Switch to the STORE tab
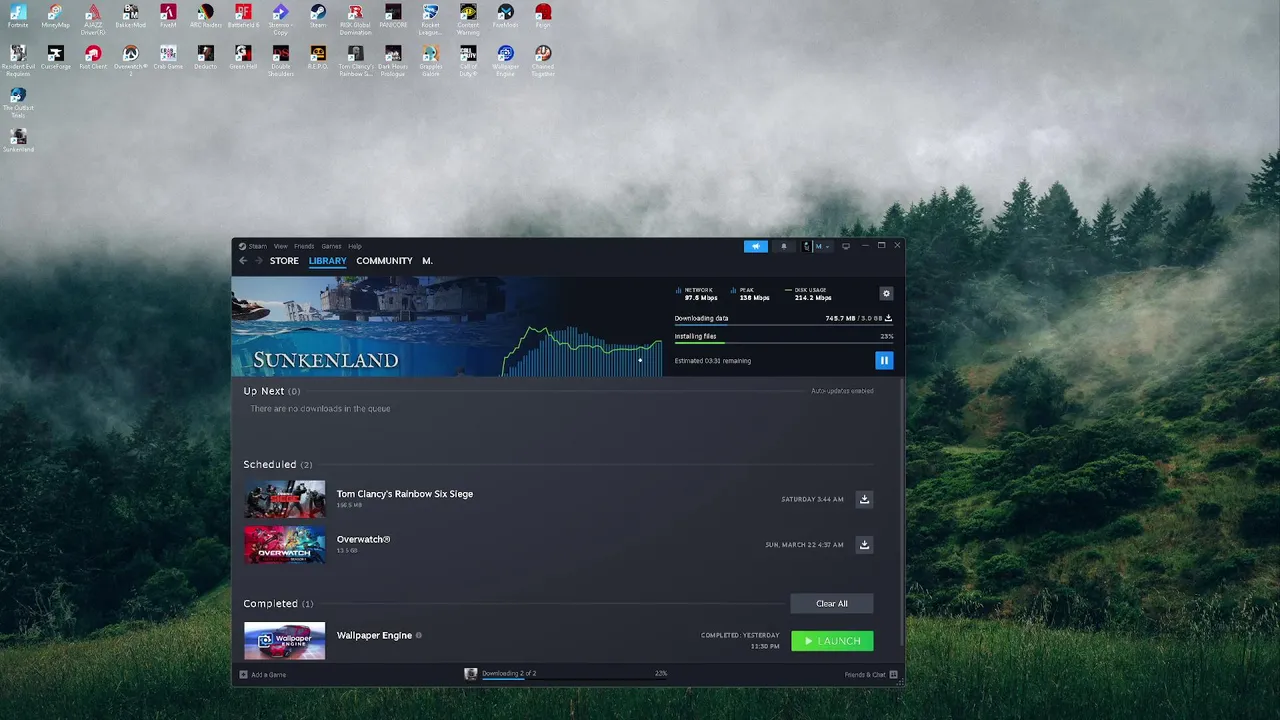 click(x=284, y=261)
